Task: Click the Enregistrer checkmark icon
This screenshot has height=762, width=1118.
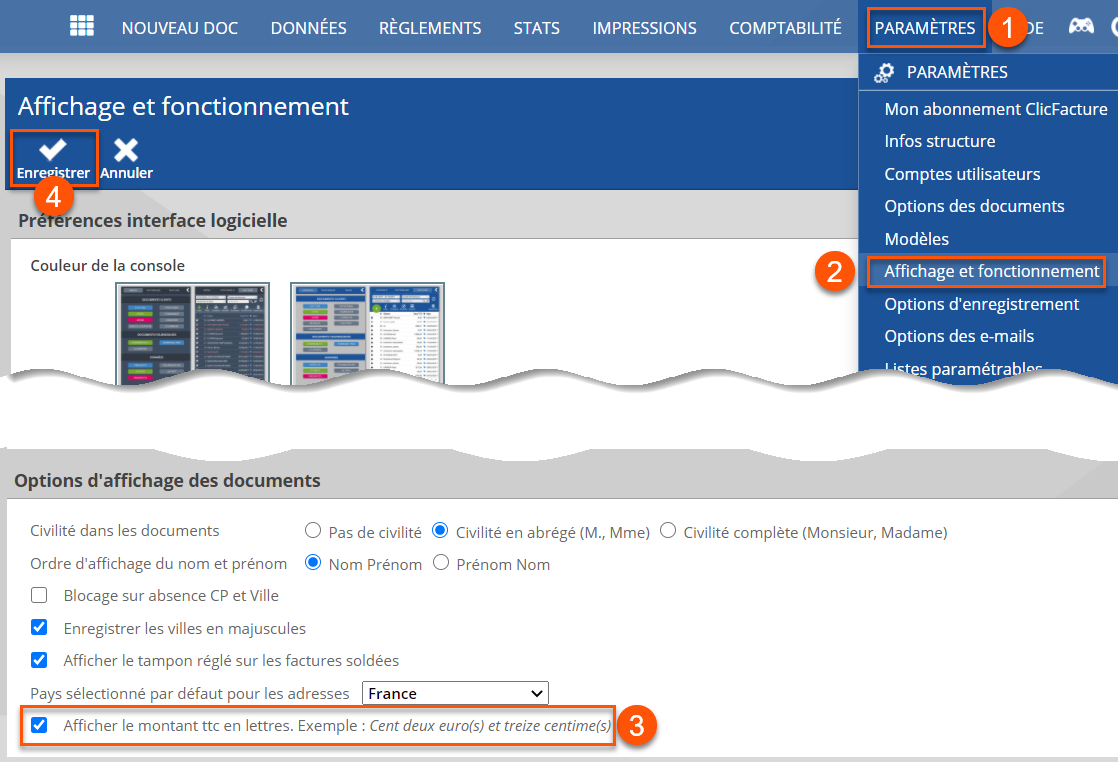Action: pyautogui.click(x=53, y=149)
